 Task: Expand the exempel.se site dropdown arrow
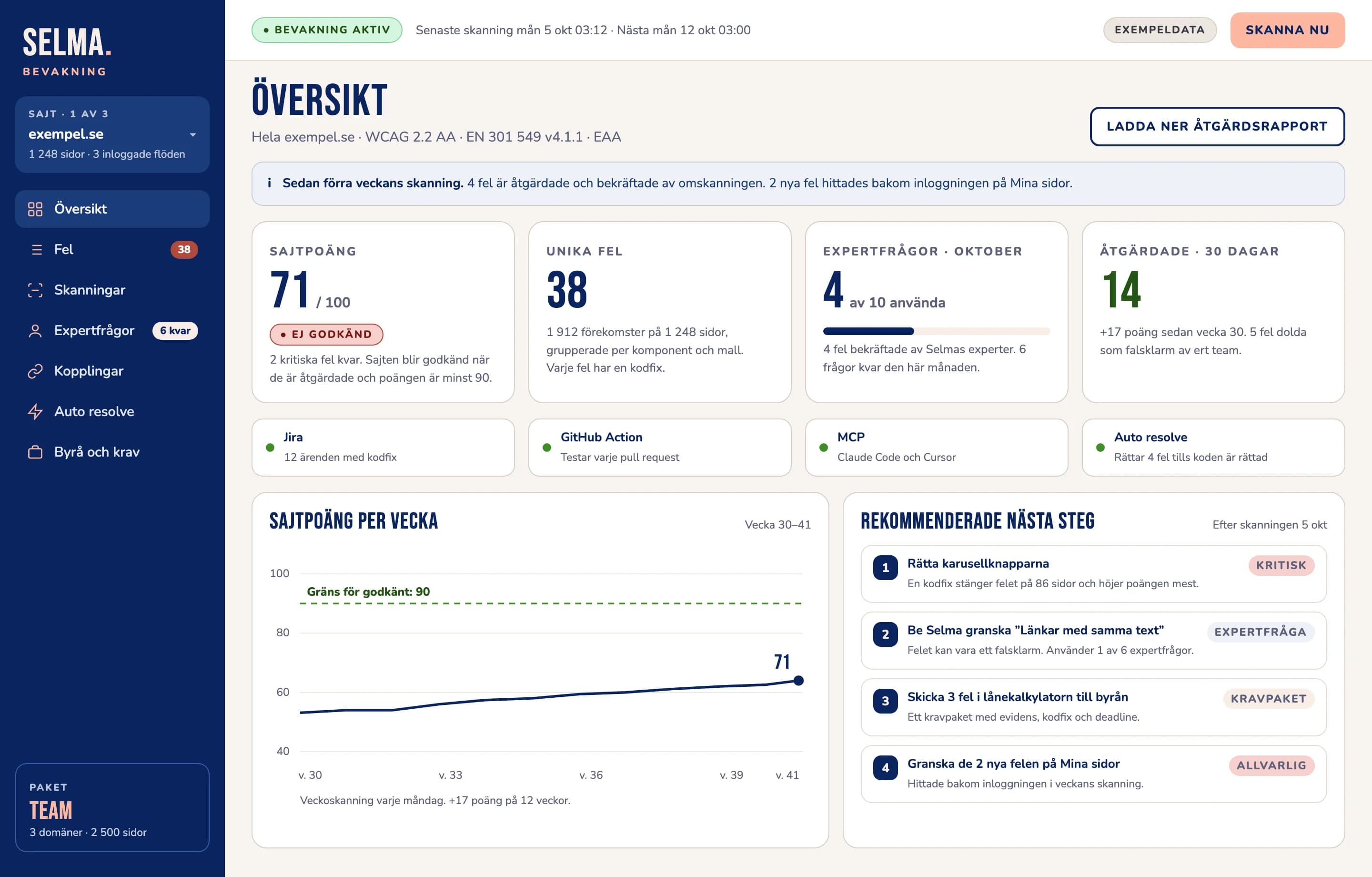tap(192, 134)
